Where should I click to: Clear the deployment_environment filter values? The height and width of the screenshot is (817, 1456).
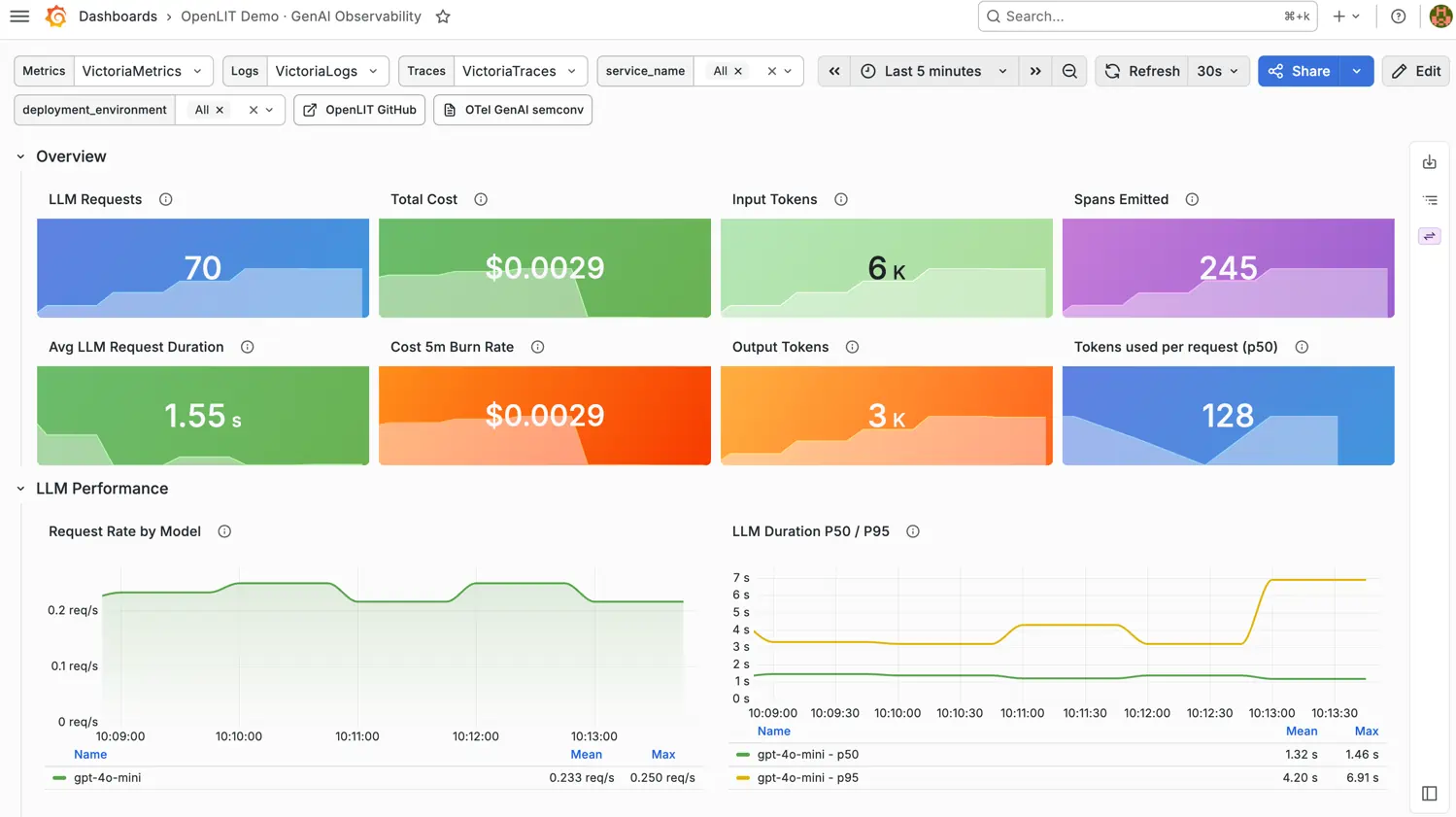tap(254, 110)
